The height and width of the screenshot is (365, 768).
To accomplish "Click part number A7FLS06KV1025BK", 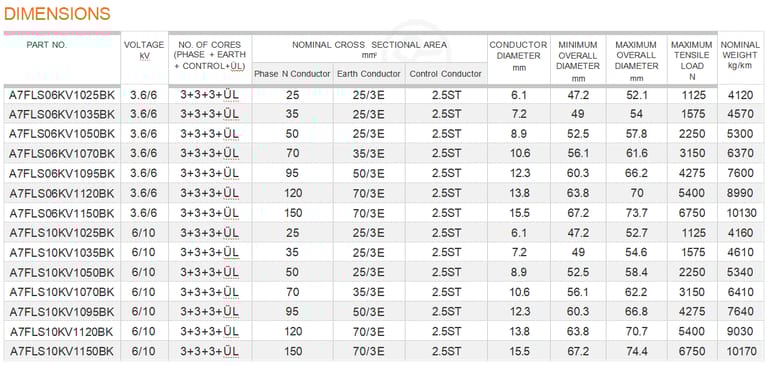I will 62,96.
